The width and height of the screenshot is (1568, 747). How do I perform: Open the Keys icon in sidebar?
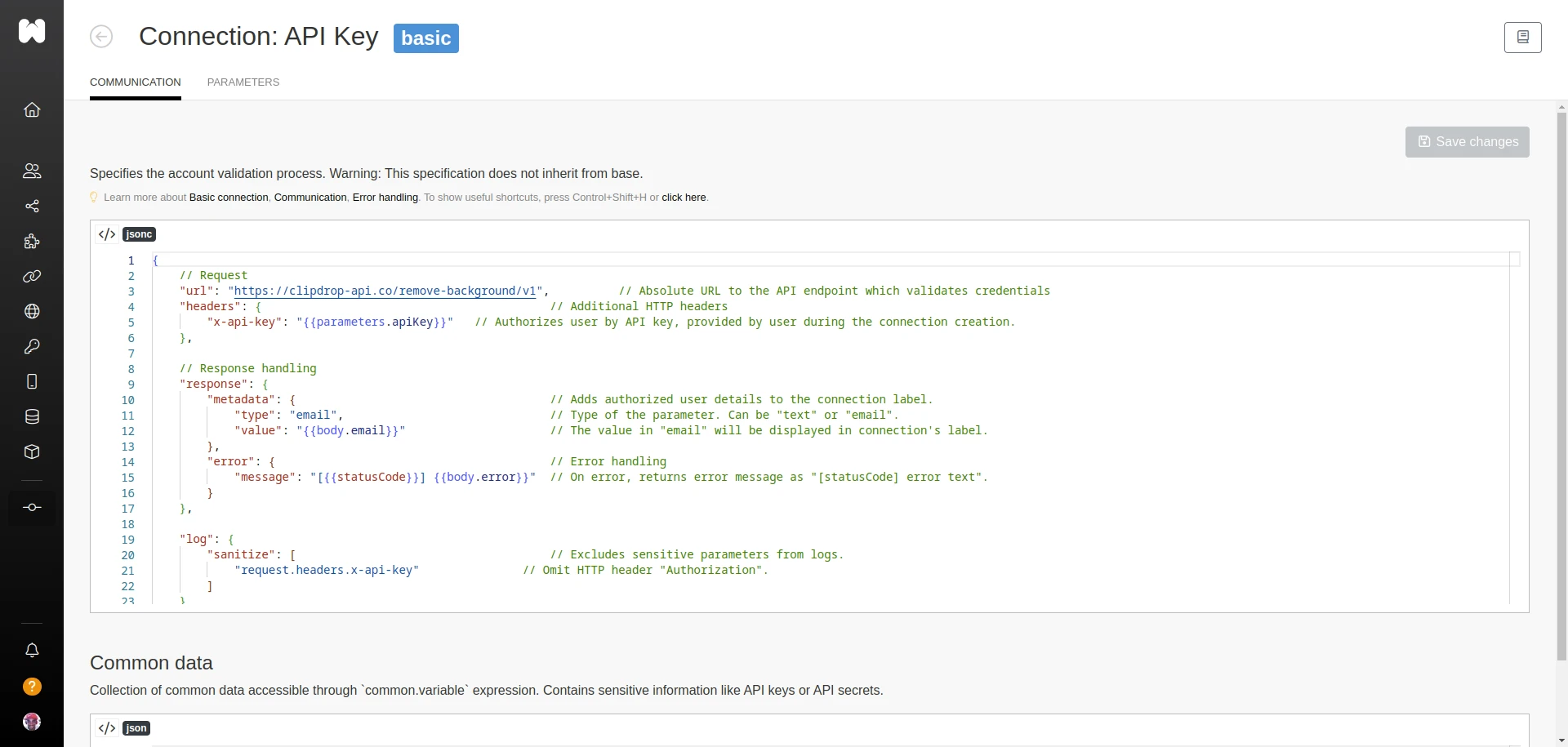[32, 346]
